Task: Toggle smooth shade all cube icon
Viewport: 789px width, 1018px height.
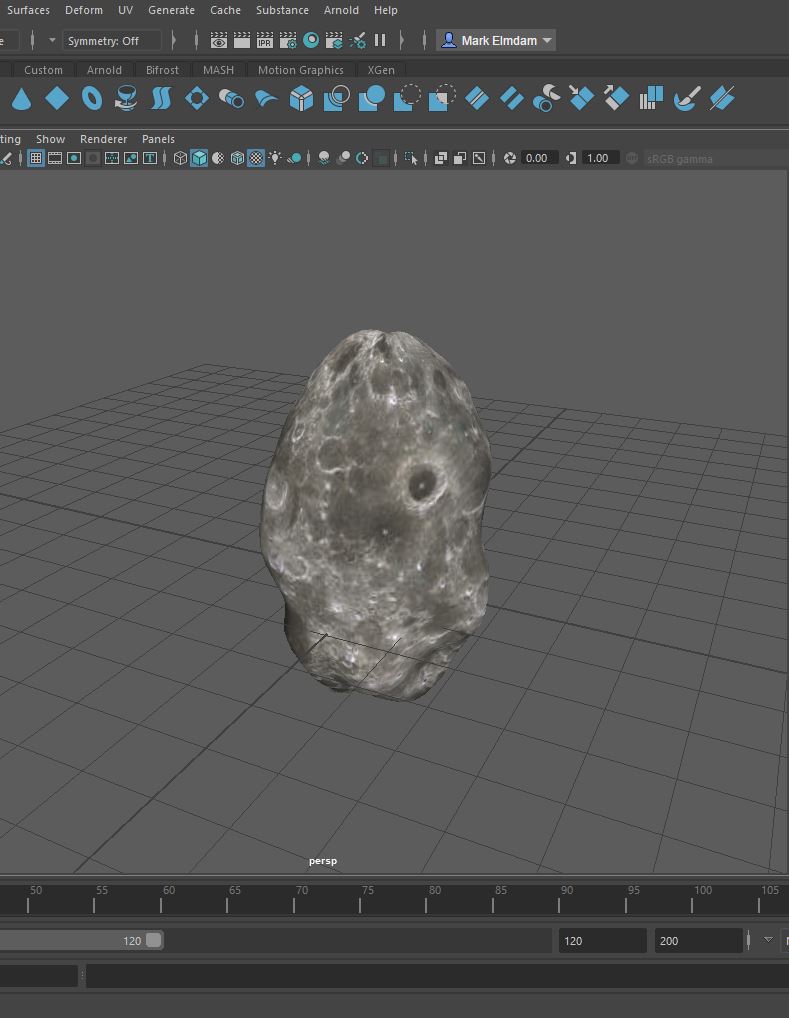Action: point(199,158)
